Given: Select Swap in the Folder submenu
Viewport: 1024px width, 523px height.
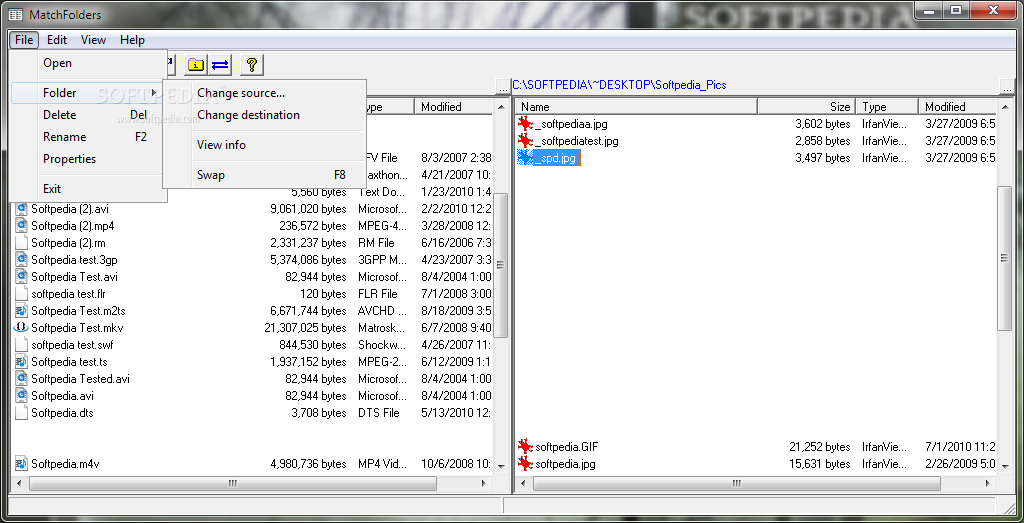Looking at the screenshot, I should click(x=264, y=175).
